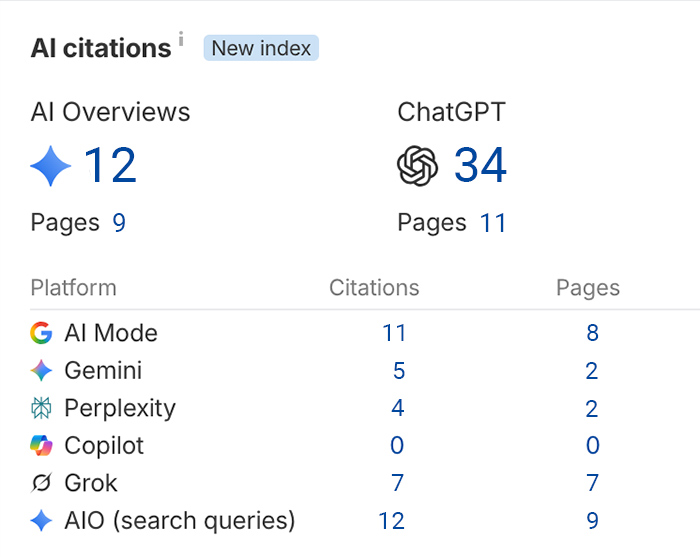Open Perplexity citations value 4
This screenshot has height=557, width=700.
[x=398, y=408]
